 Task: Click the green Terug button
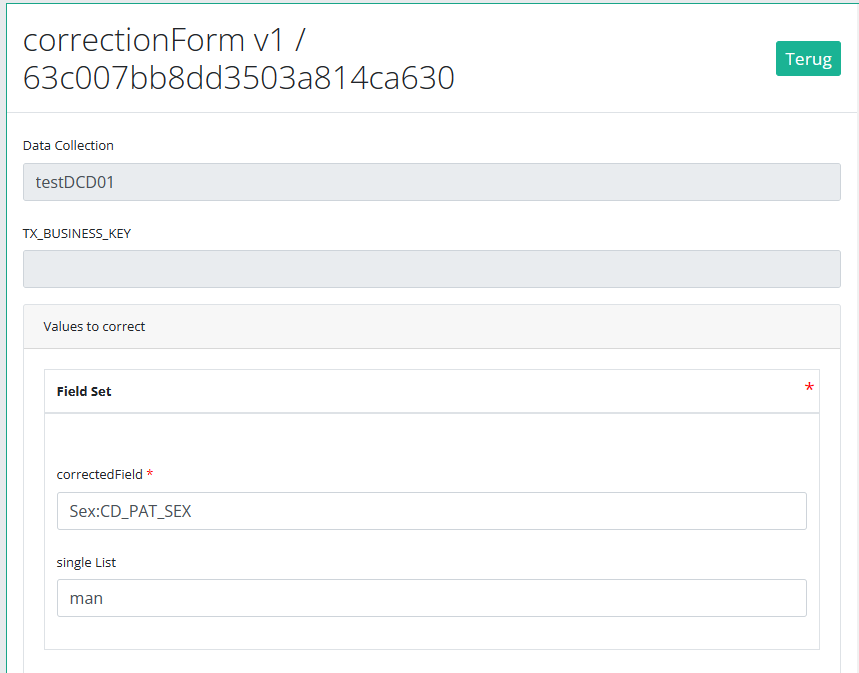click(808, 59)
